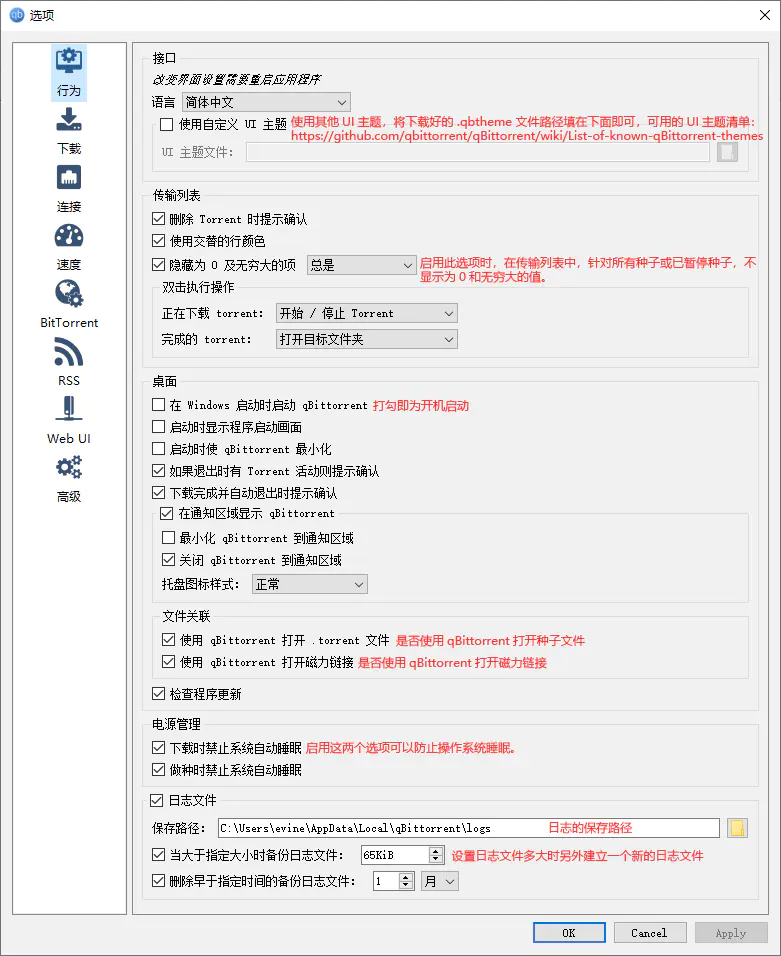Click the log save path folder browse icon
Image resolution: width=781 pixels, height=956 pixels.
pos(737,828)
